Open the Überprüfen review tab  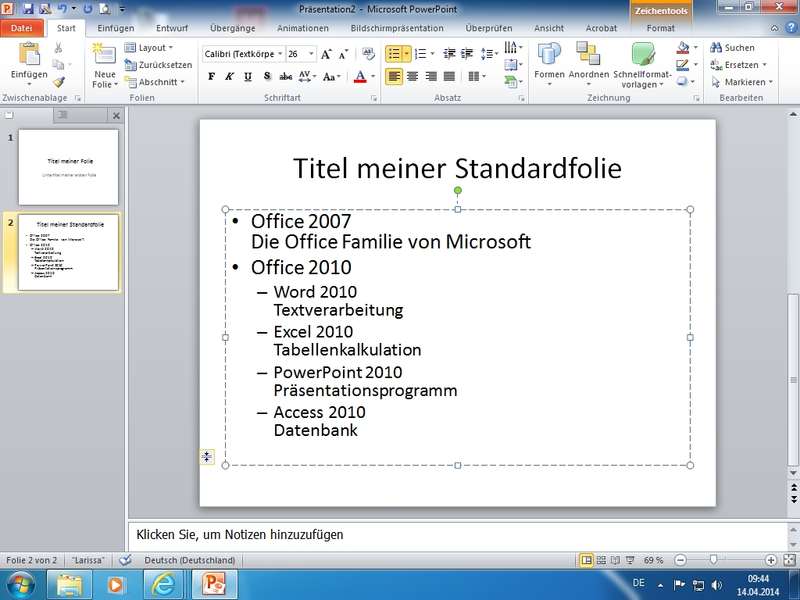[x=489, y=28]
